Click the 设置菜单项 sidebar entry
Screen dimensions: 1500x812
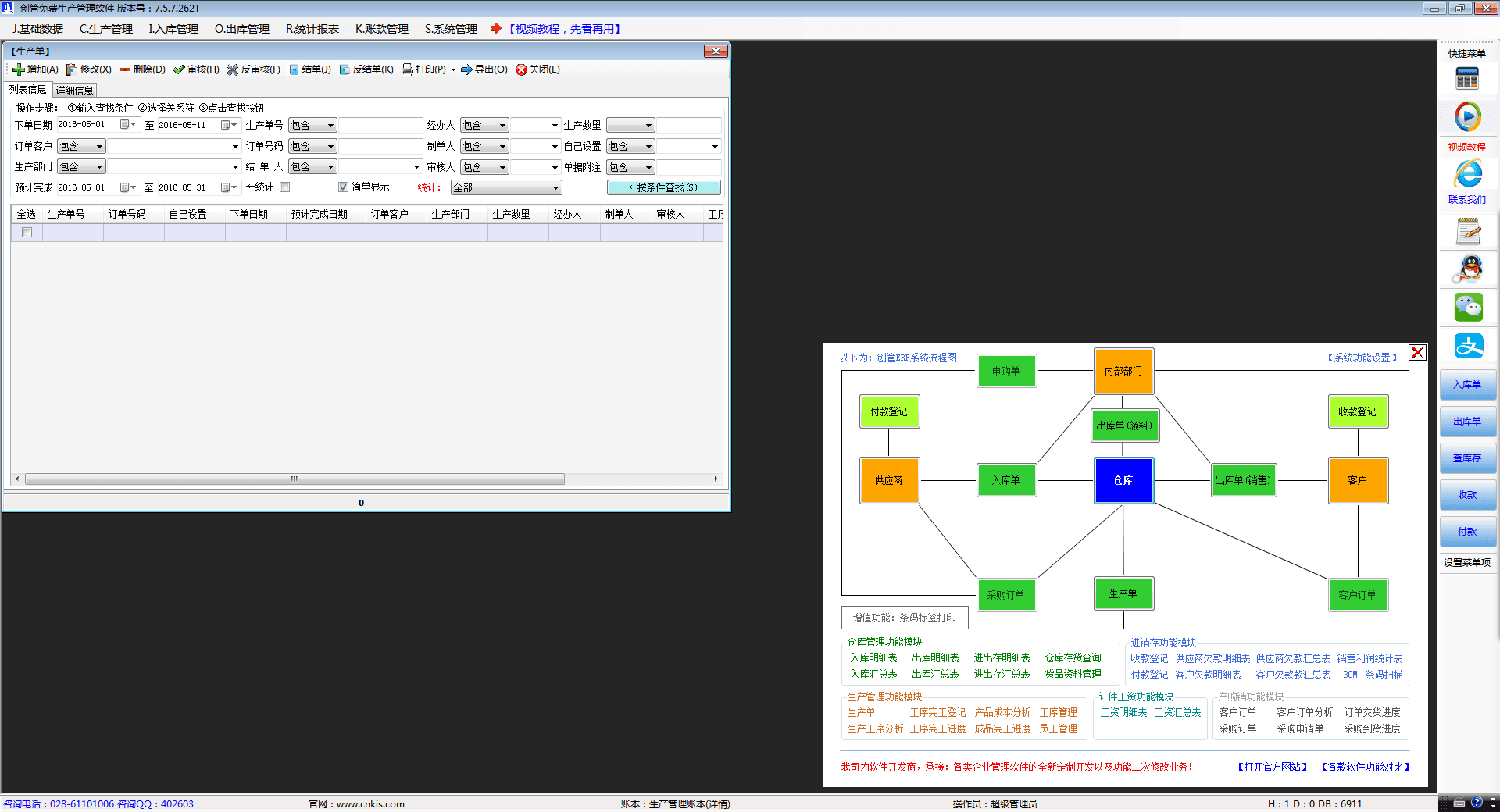point(1467,563)
